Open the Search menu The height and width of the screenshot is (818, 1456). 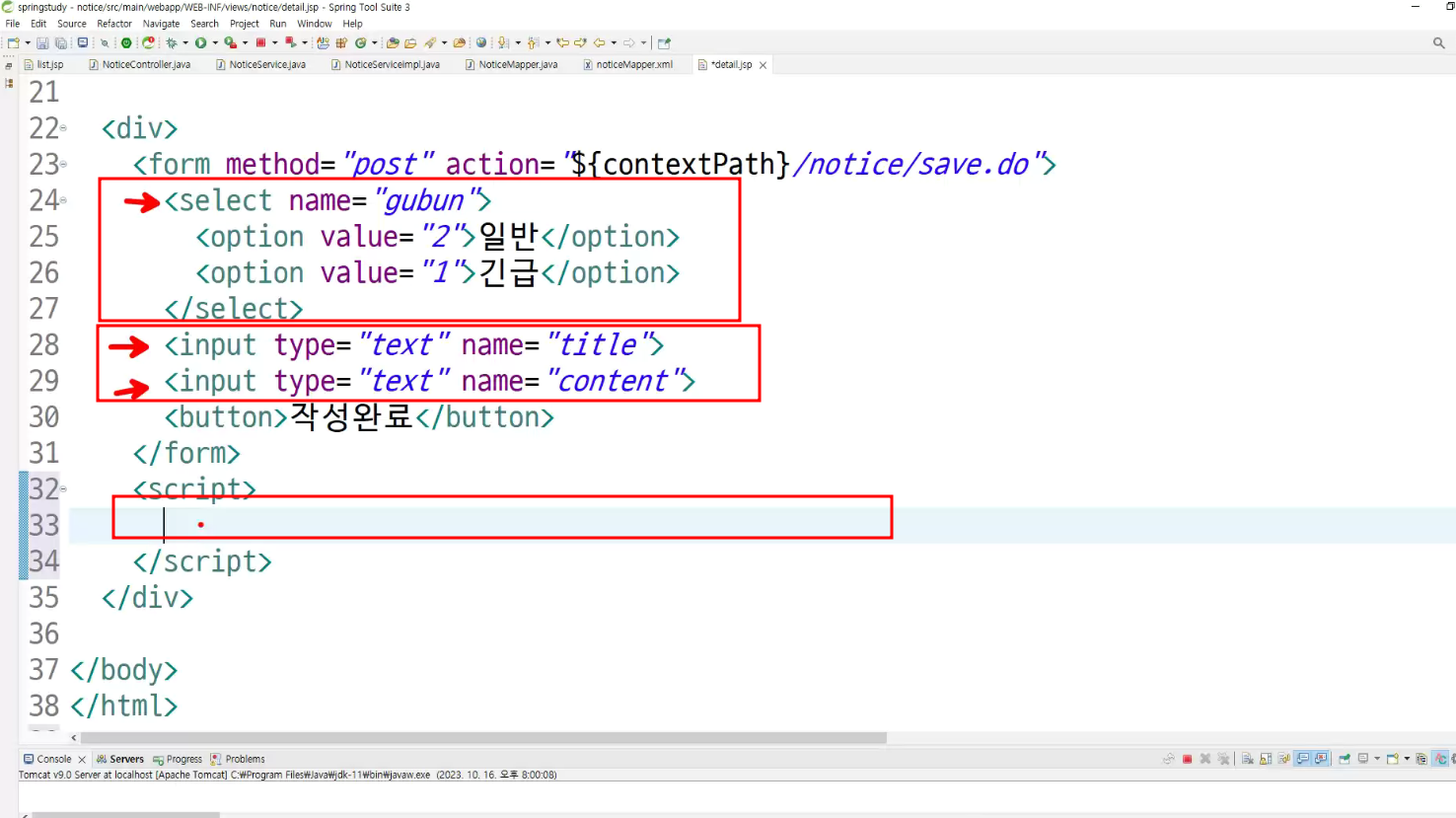pyautogui.click(x=204, y=24)
